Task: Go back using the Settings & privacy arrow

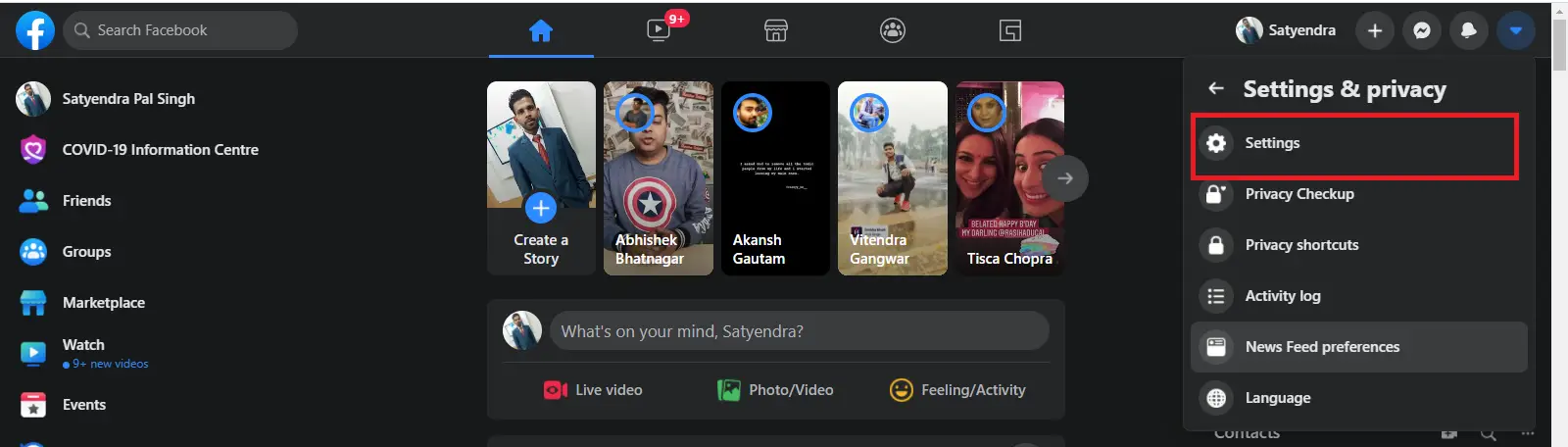Action: point(1216,88)
